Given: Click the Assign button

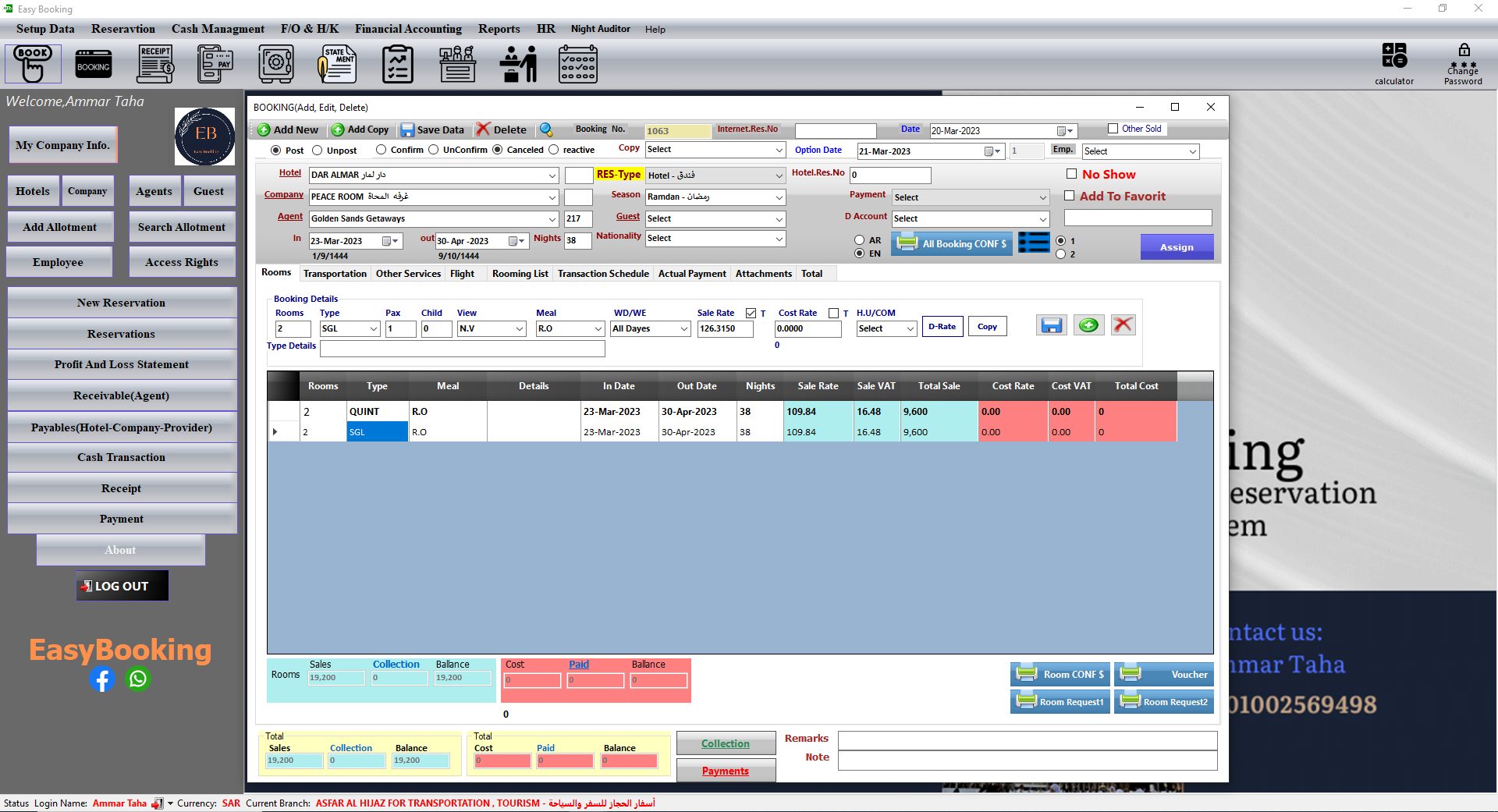Looking at the screenshot, I should (1177, 247).
